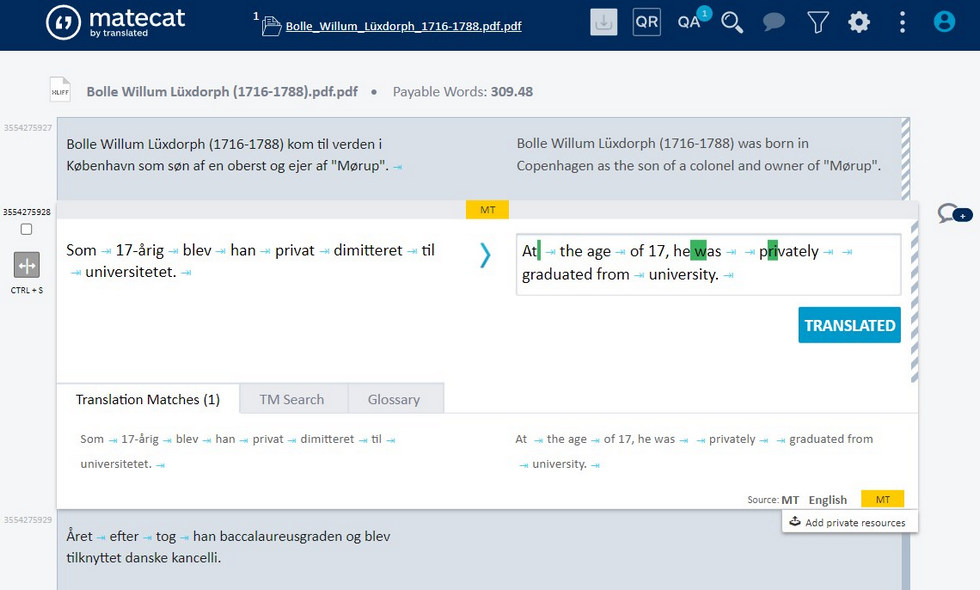This screenshot has height=590, width=980.
Task: Open project settings gear
Action: click(x=858, y=21)
